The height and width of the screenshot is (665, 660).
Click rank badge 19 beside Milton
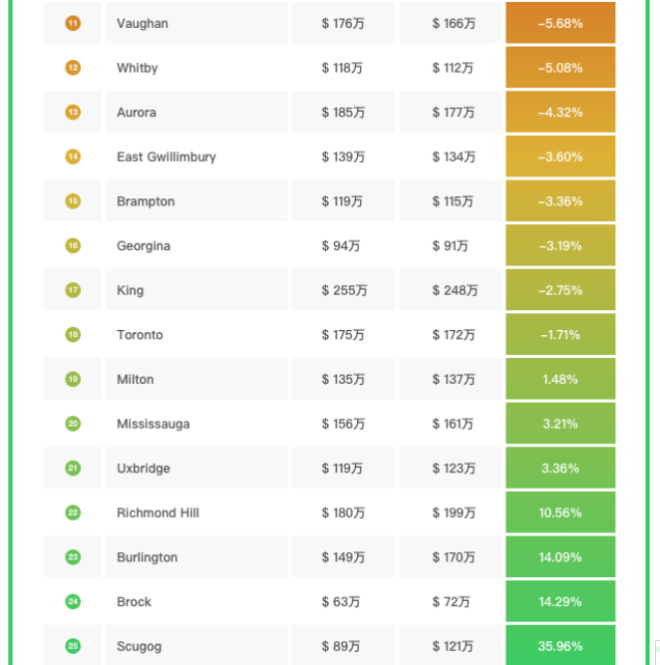73,379
